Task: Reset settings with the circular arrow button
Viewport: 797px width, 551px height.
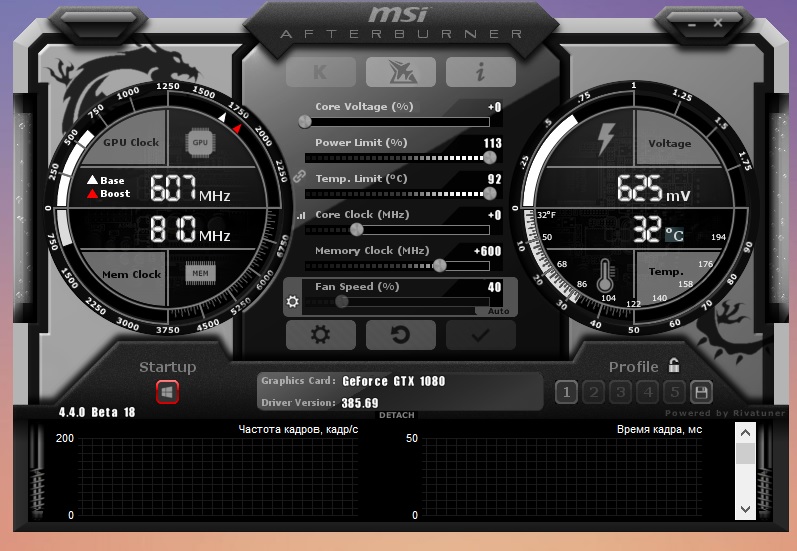Action: tap(401, 335)
